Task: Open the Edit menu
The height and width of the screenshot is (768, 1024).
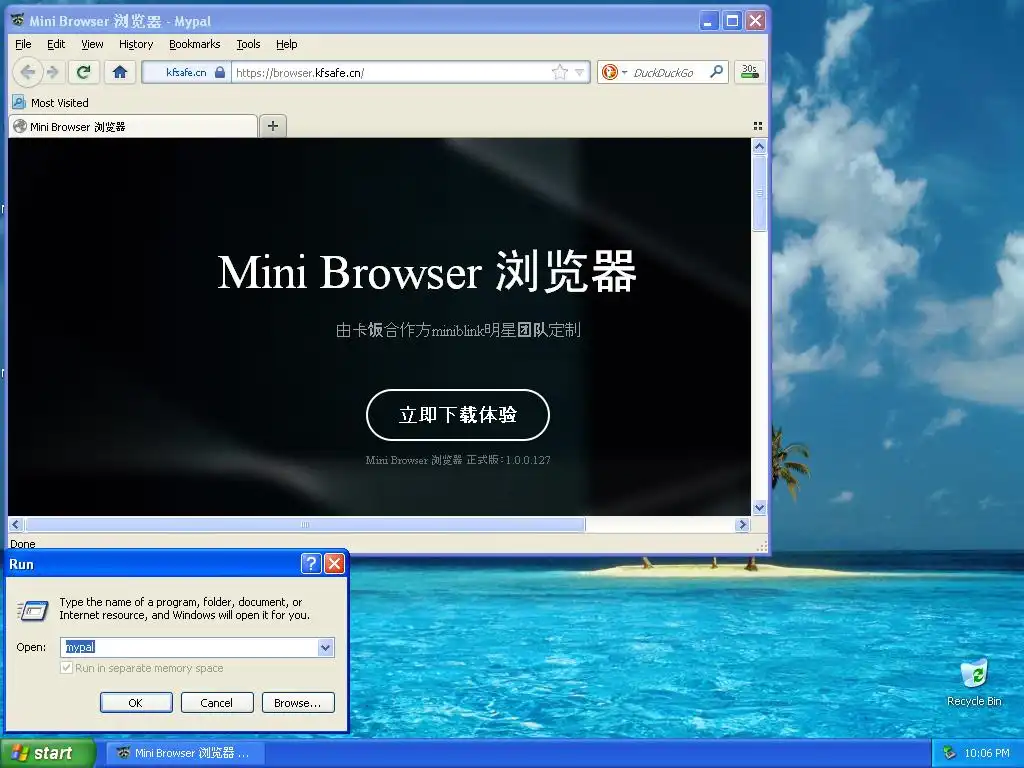Action: (x=56, y=44)
